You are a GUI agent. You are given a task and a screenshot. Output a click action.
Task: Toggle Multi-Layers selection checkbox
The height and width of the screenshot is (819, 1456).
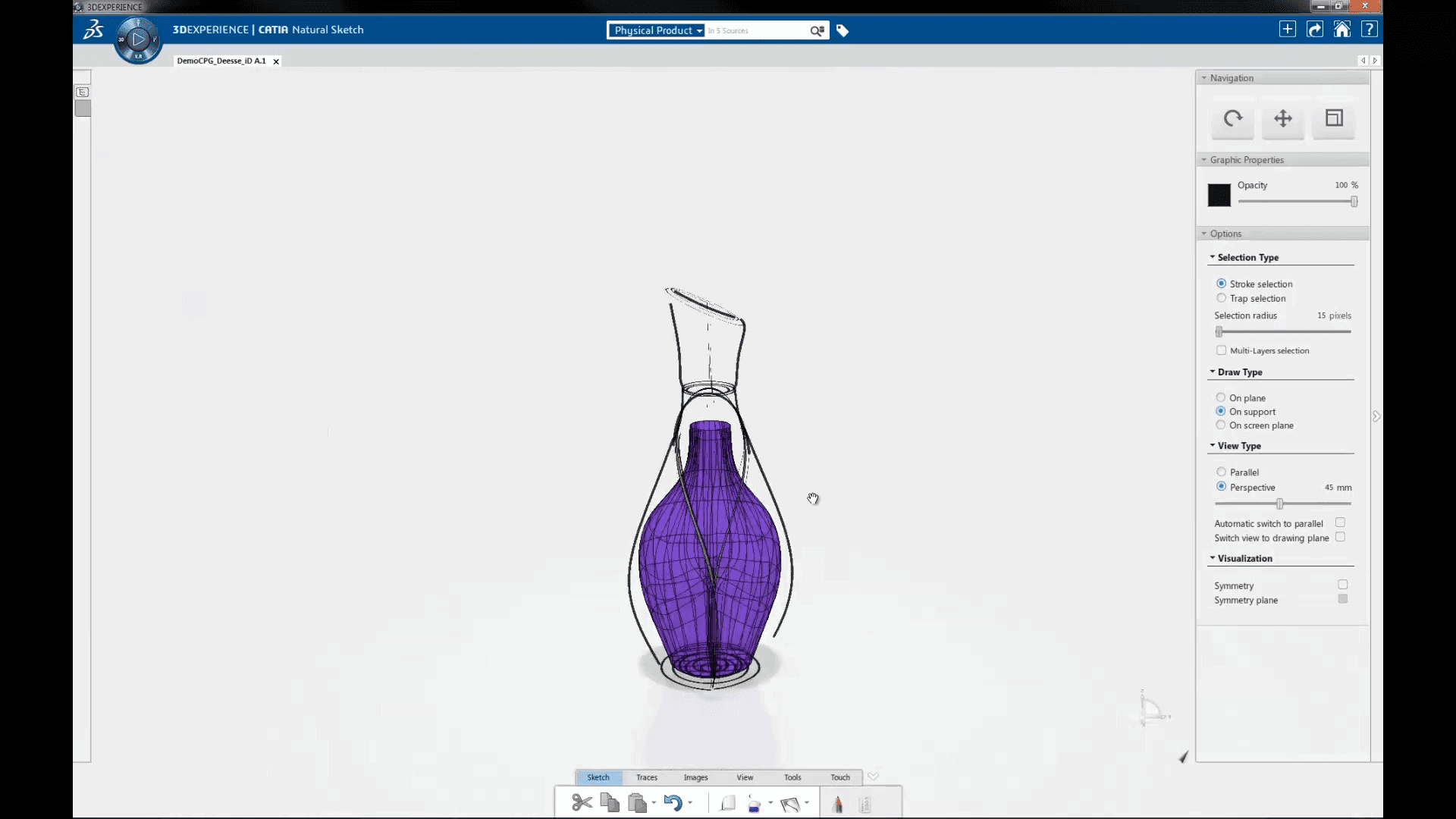1221,350
